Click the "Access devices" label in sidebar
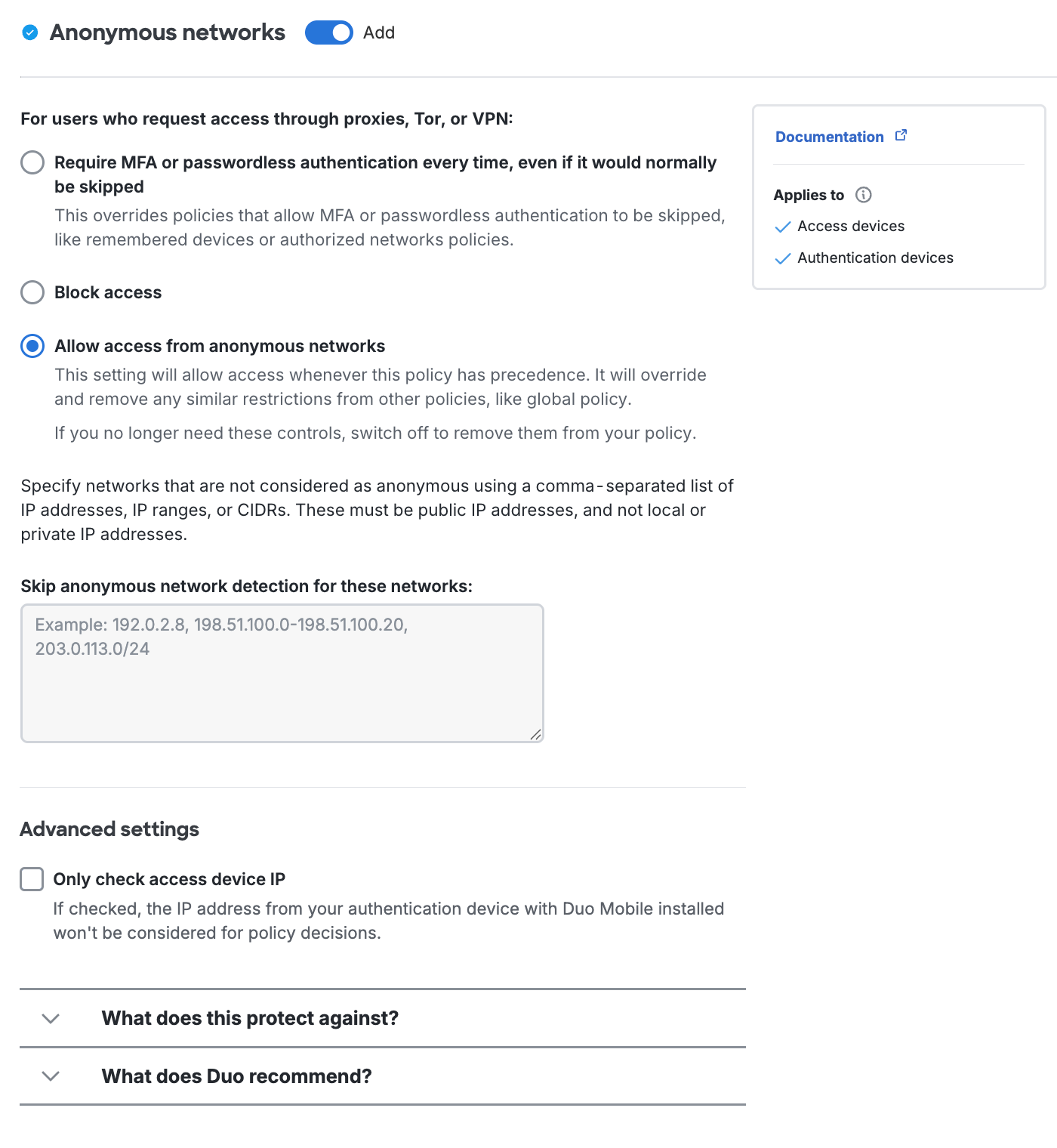Screen dimensions: 1057x1148 click(851, 226)
